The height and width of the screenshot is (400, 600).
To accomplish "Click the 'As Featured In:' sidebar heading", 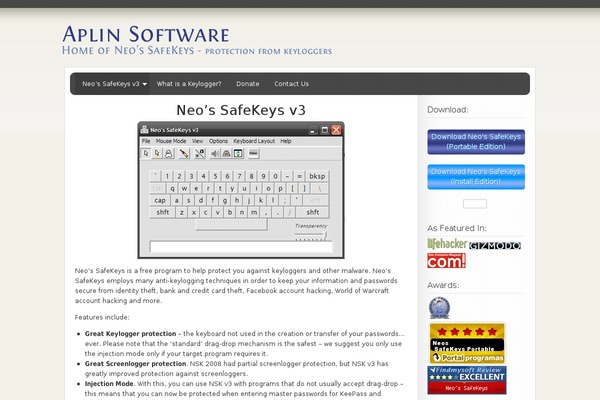I will [x=457, y=228].
